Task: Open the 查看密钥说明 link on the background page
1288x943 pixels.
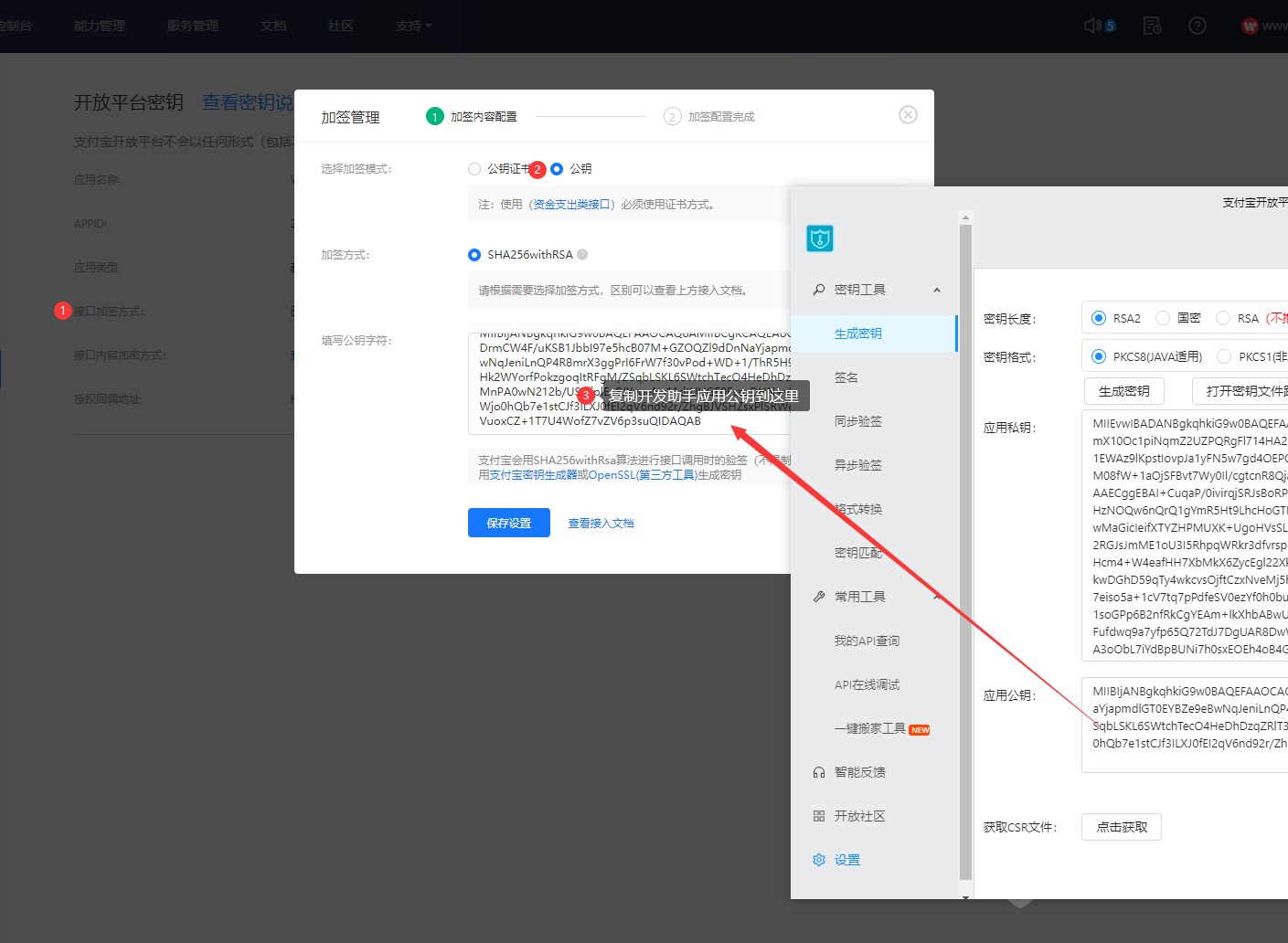Action: tap(248, 102)
